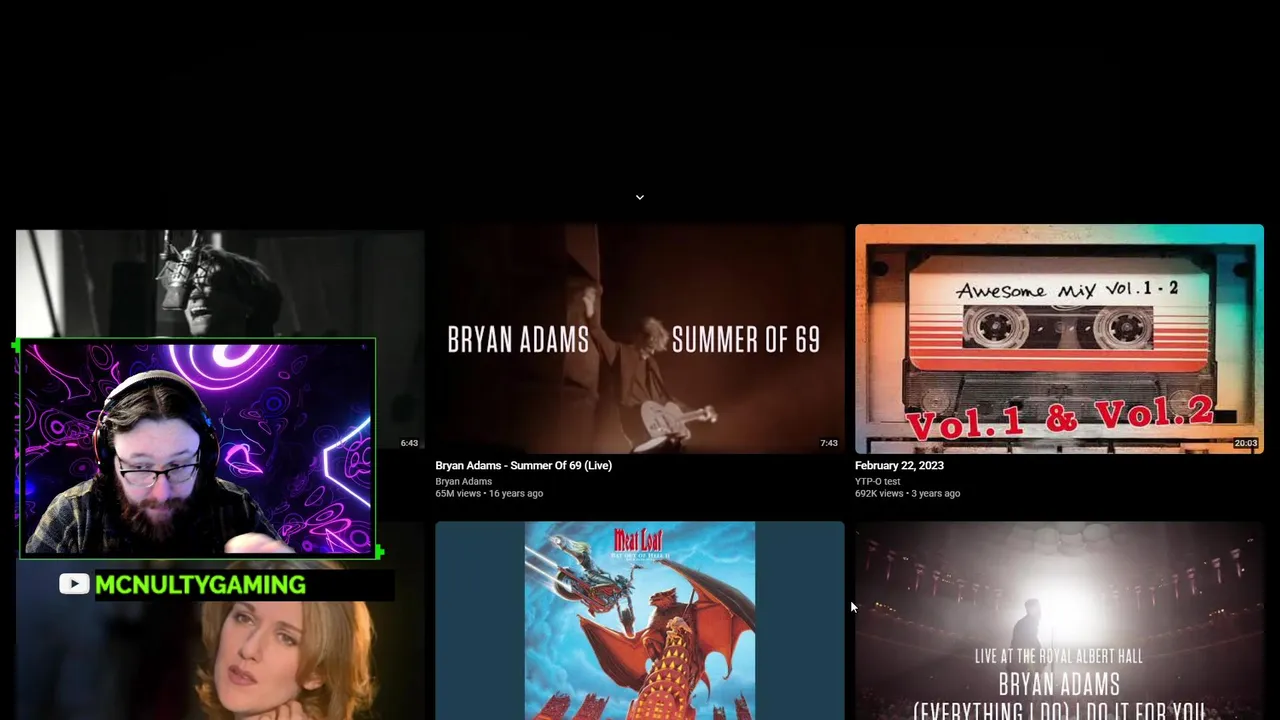Open Bryan Adams Summer Of 69 thumbnail
The image size is (1280, 720).
640,339
